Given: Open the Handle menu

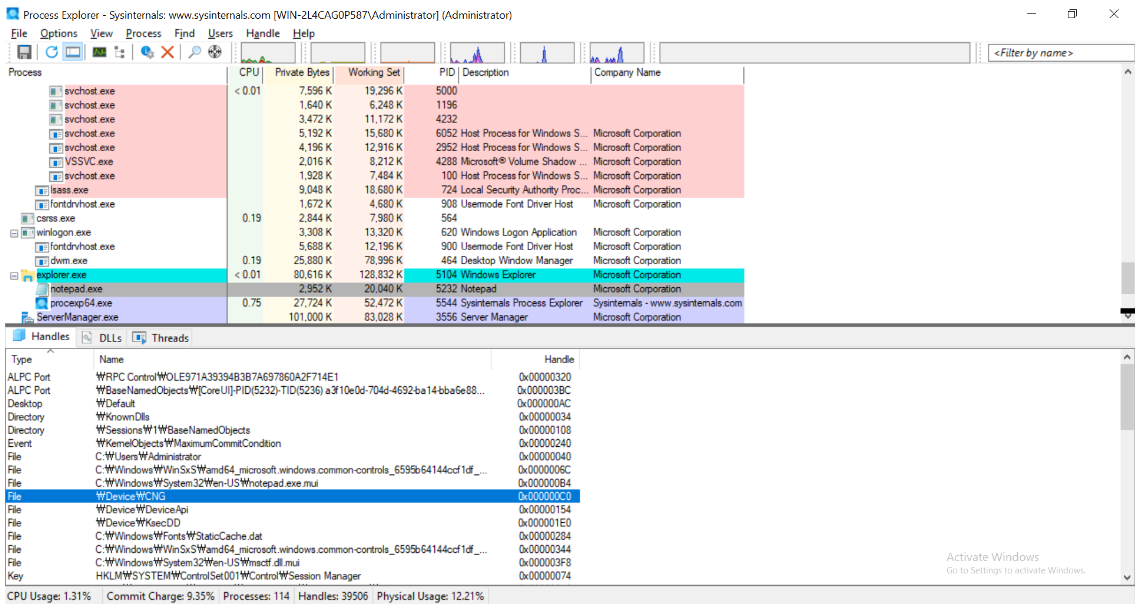Looking at the screenshot, I should click(x=263, y=33).
